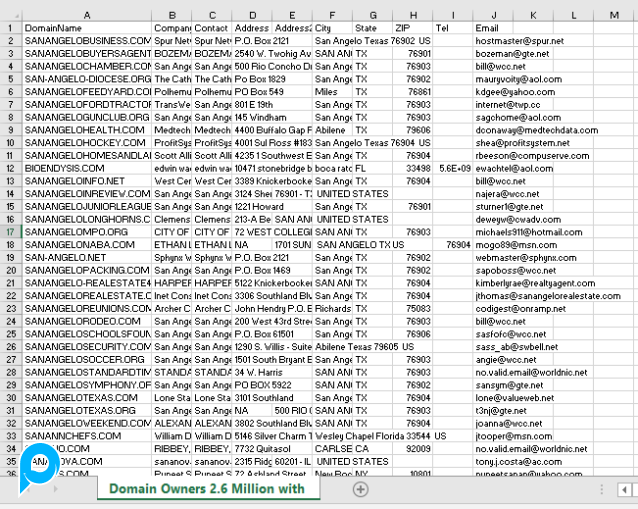This screenshot has height=509, width=638.
Task: Click the Email header cell
Action: point(487,28)
